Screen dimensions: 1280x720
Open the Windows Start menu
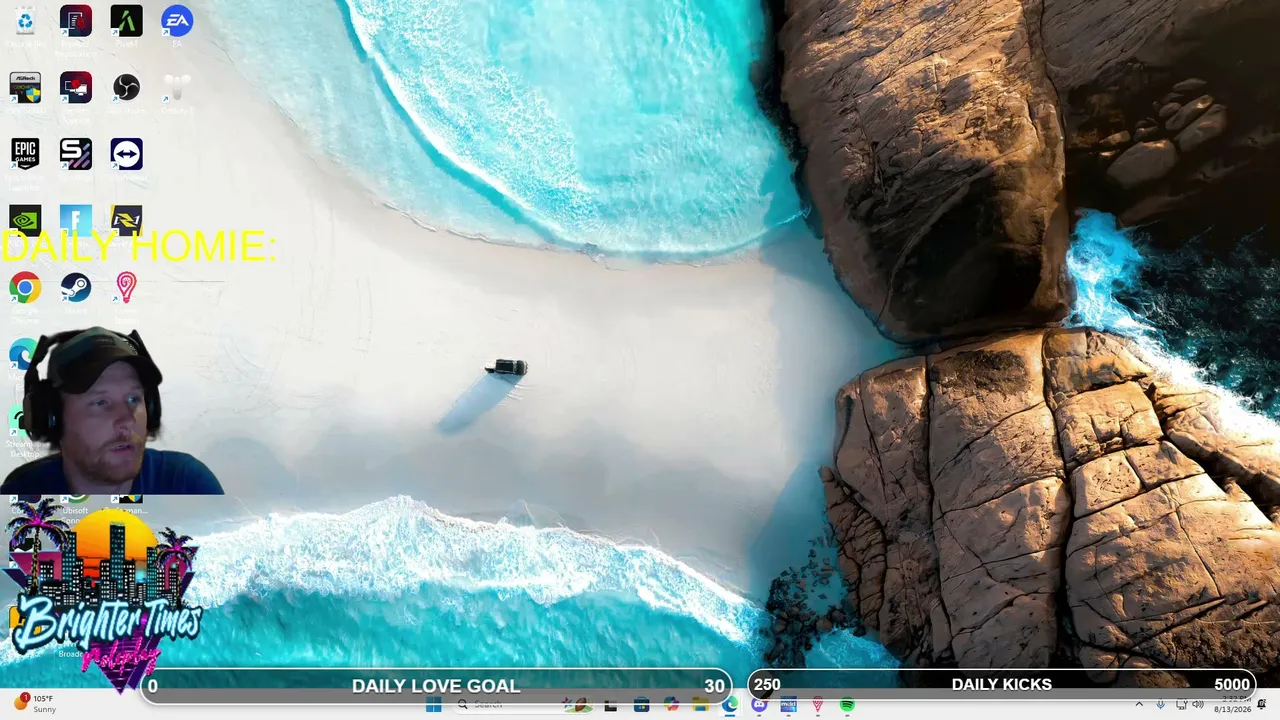coord(433,705)
